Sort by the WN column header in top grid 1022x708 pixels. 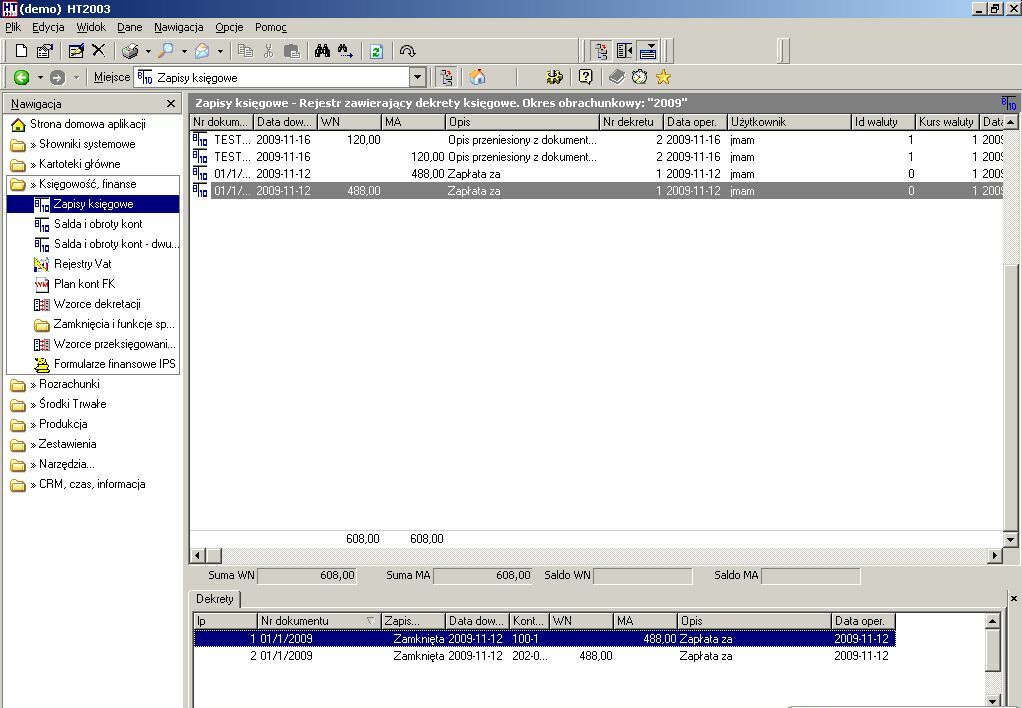click(x=349, y=122)
